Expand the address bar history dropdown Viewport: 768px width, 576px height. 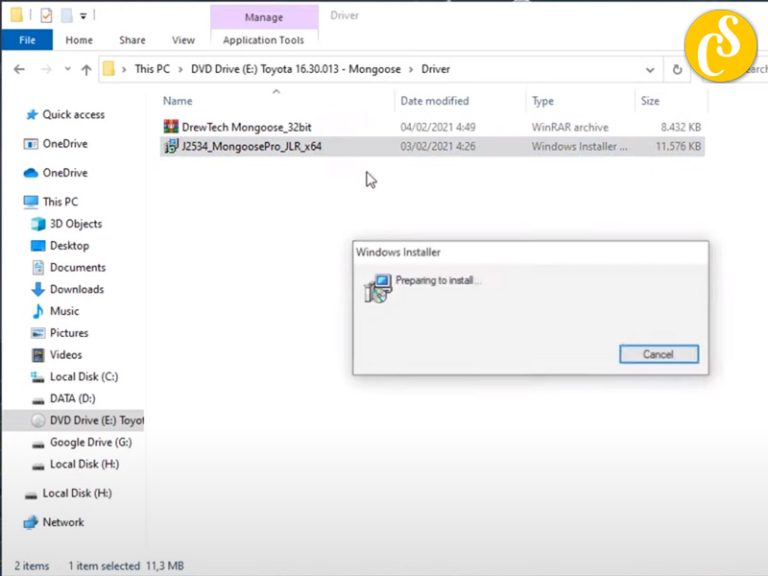(650, 70)
